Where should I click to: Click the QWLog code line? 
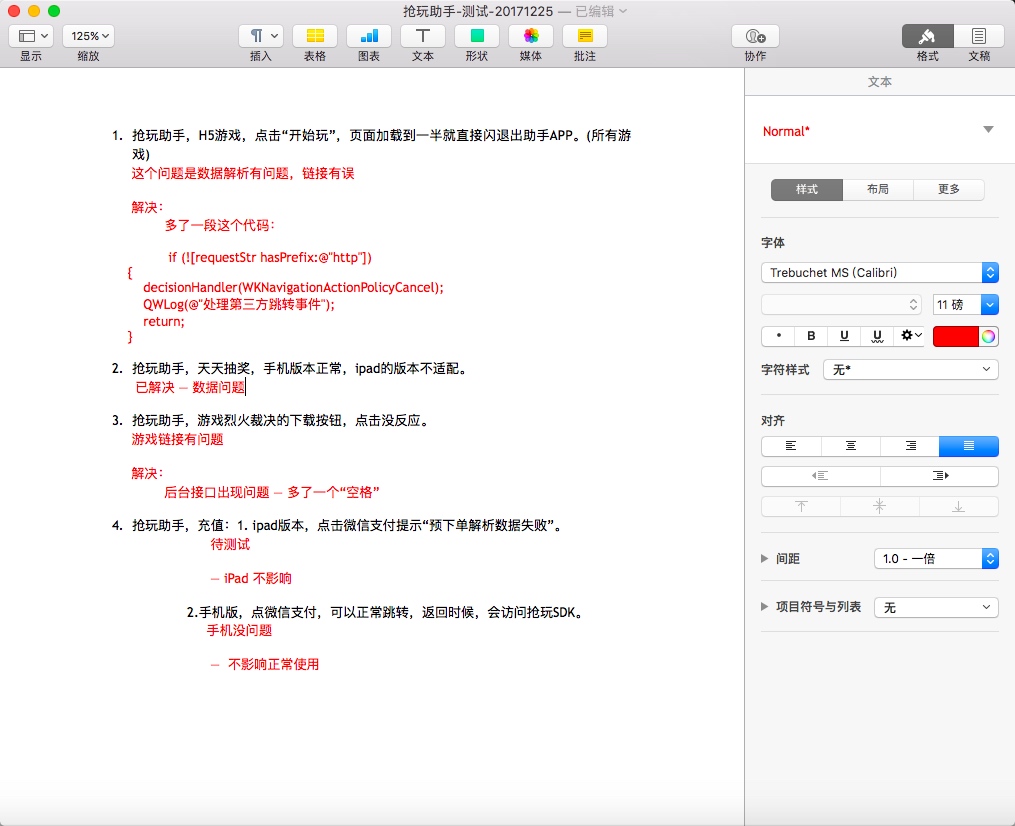click(239, 304)
